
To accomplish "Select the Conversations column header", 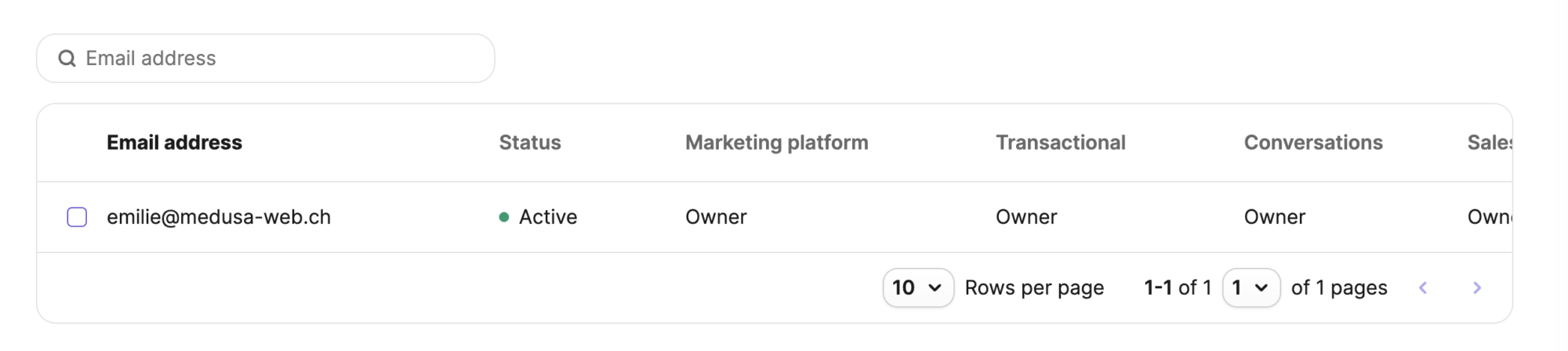I will click(1312, 143).
